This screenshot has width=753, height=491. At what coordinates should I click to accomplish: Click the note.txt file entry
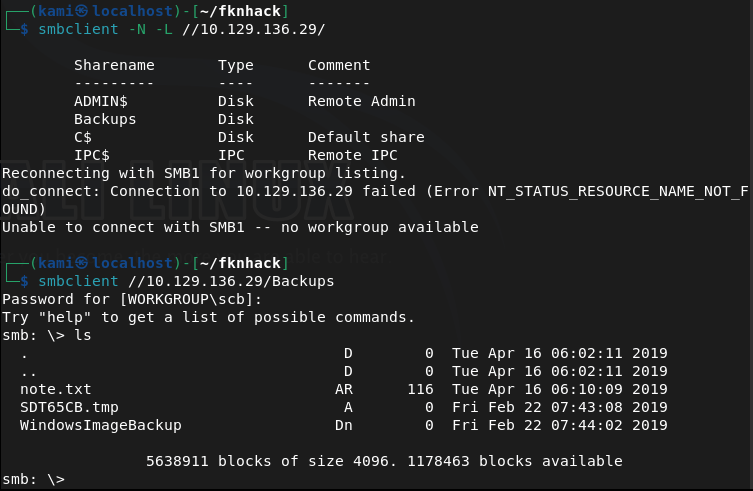pyautogui.click(x=55, y=389)
